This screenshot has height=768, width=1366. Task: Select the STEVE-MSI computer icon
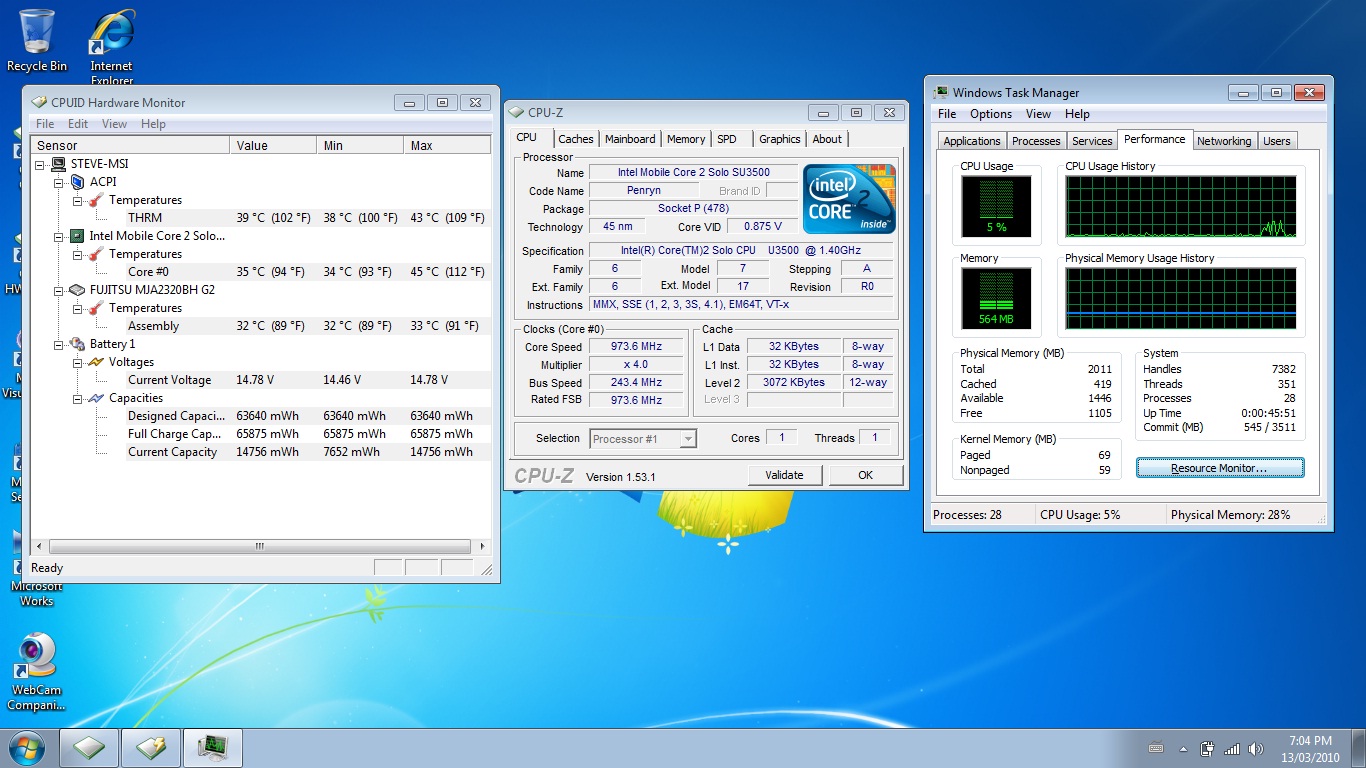(x=59, y=164)
